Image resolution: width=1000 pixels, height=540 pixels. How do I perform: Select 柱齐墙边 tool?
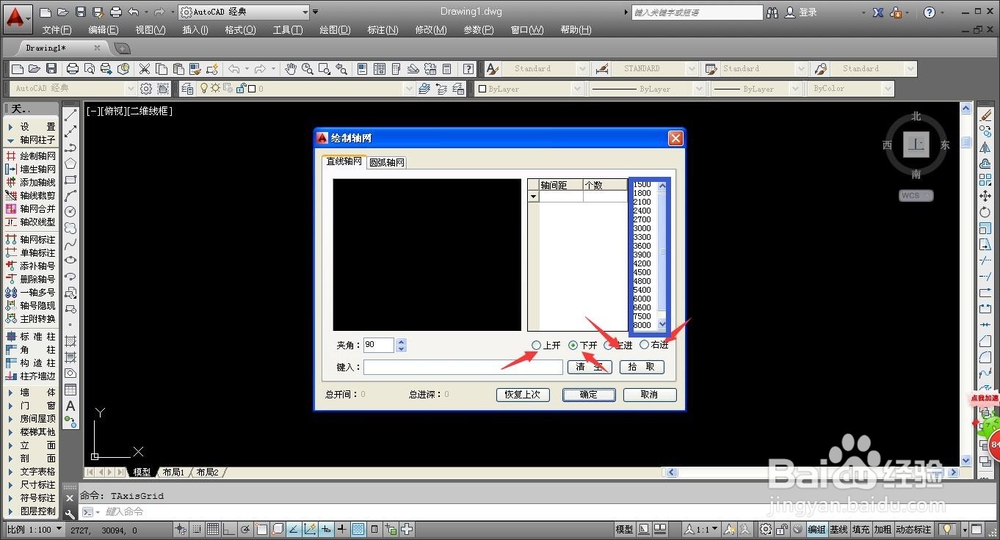tap(31, 376)
